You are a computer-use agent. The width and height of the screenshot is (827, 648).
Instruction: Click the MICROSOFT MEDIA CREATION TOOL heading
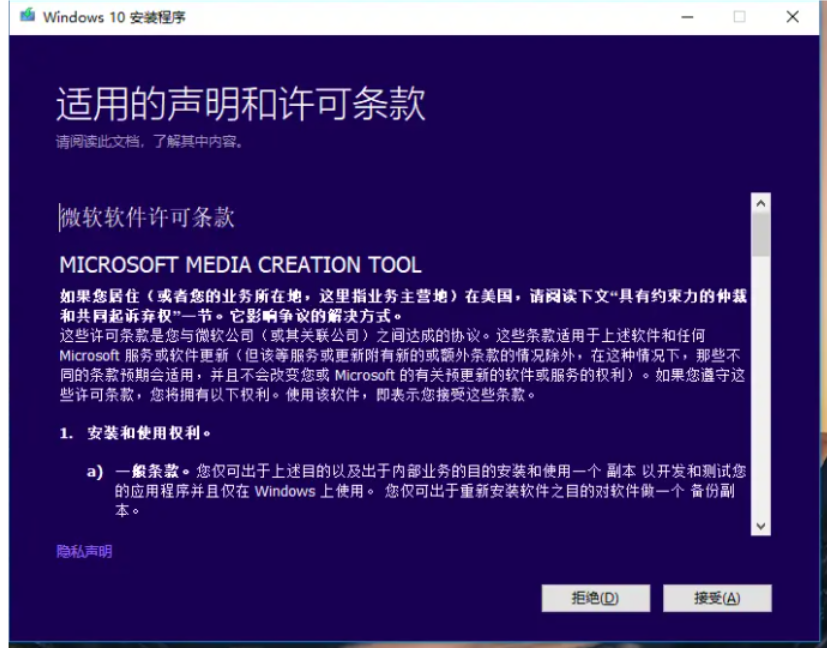pos(241,265)
